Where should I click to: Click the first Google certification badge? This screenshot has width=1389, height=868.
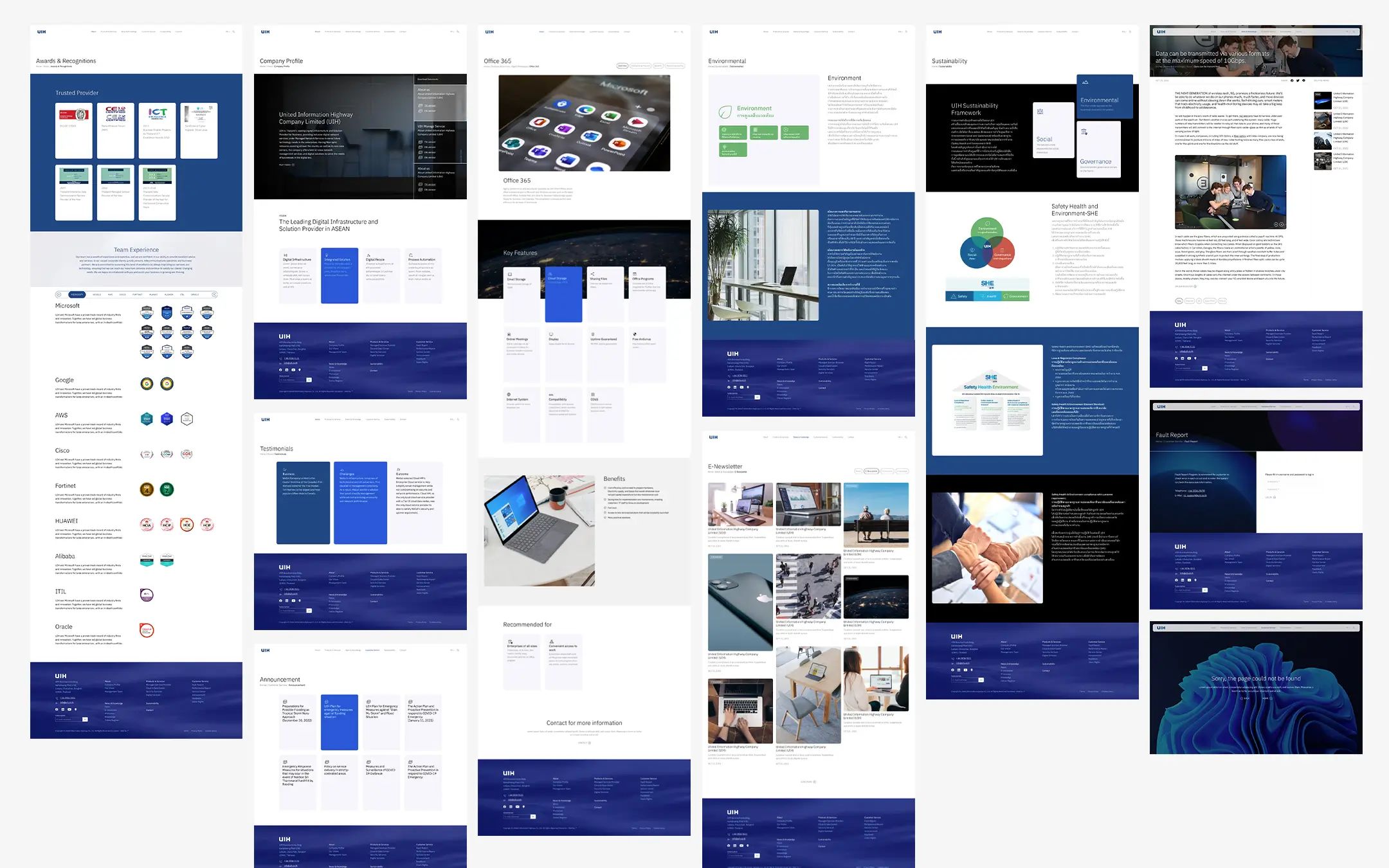[x=147, y=384]
